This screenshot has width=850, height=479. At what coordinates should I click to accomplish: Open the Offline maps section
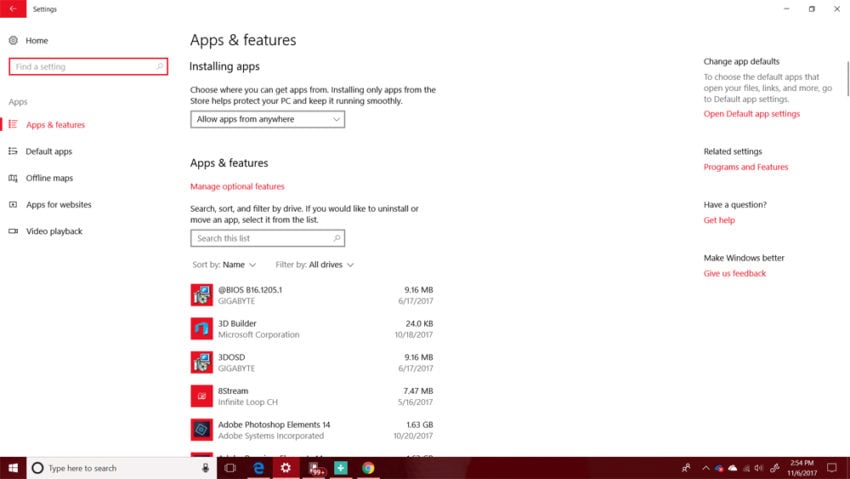[49, 178]
